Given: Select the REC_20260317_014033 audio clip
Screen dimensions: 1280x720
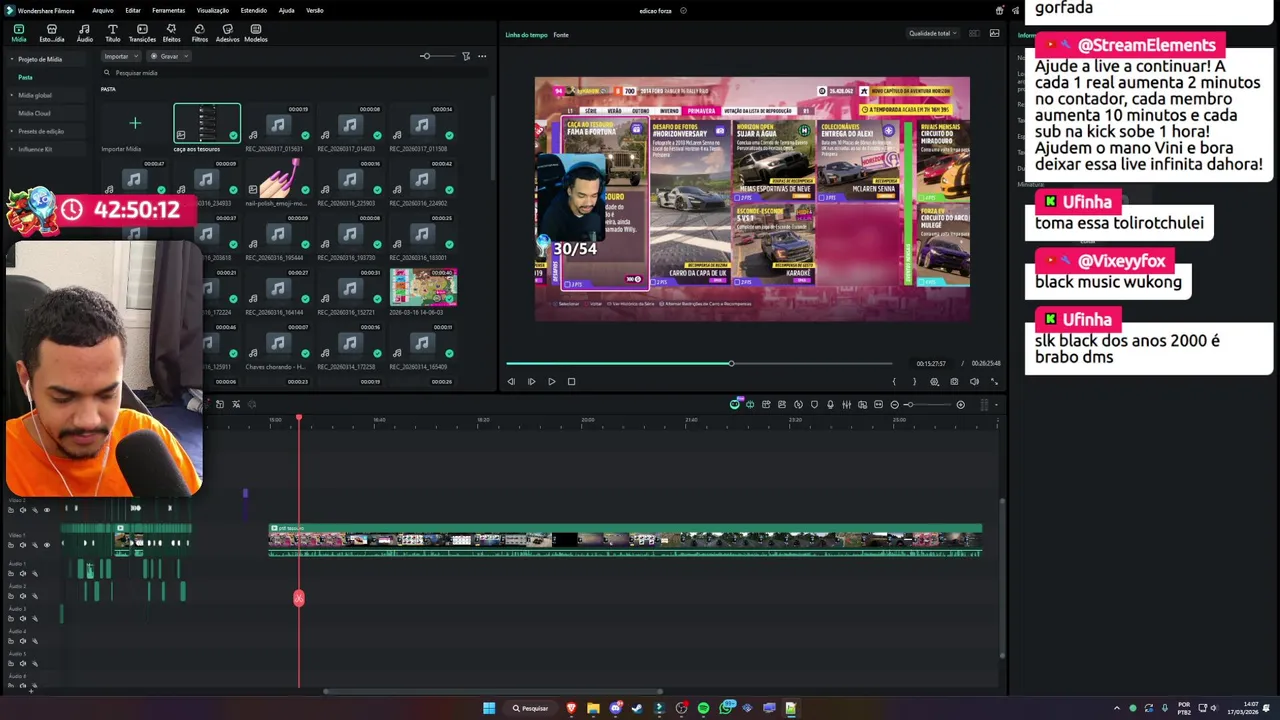Looking at the screenshot, I should point(349,124).
